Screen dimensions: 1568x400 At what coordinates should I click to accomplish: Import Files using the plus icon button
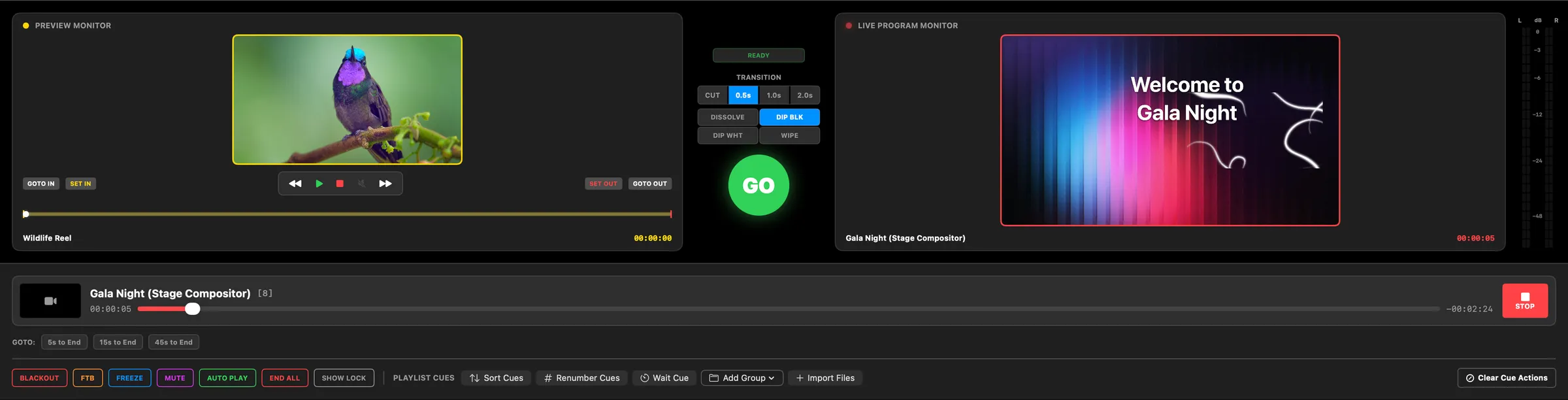coord(825,378)
